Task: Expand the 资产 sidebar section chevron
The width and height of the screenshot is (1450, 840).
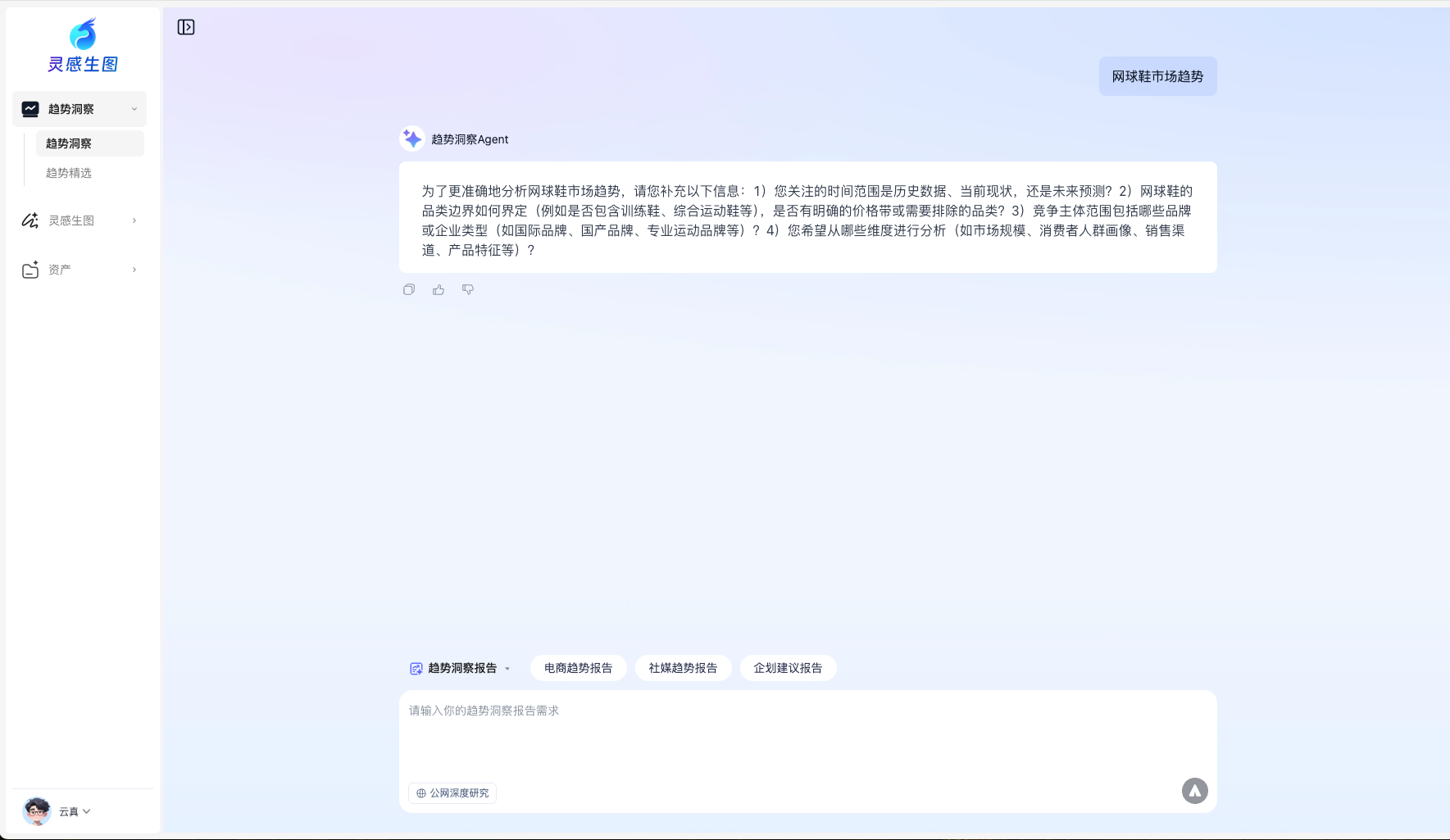Action: click(x=134, y=270)
